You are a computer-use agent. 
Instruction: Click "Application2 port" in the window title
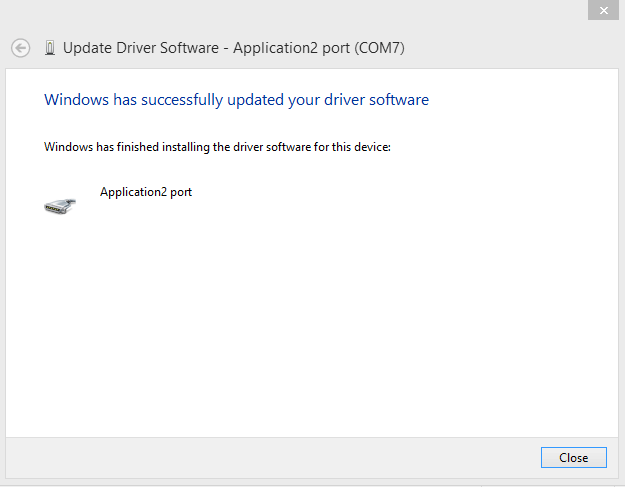click(291, 48)
